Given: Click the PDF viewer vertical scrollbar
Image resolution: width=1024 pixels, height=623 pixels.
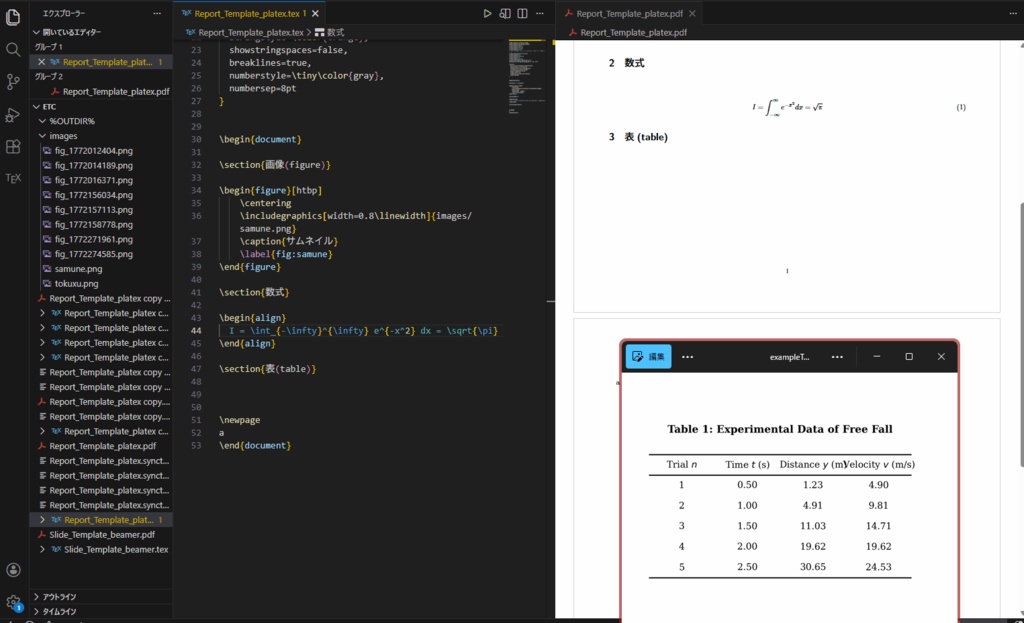Looking at the screenshot, I should coord(1020,333).
